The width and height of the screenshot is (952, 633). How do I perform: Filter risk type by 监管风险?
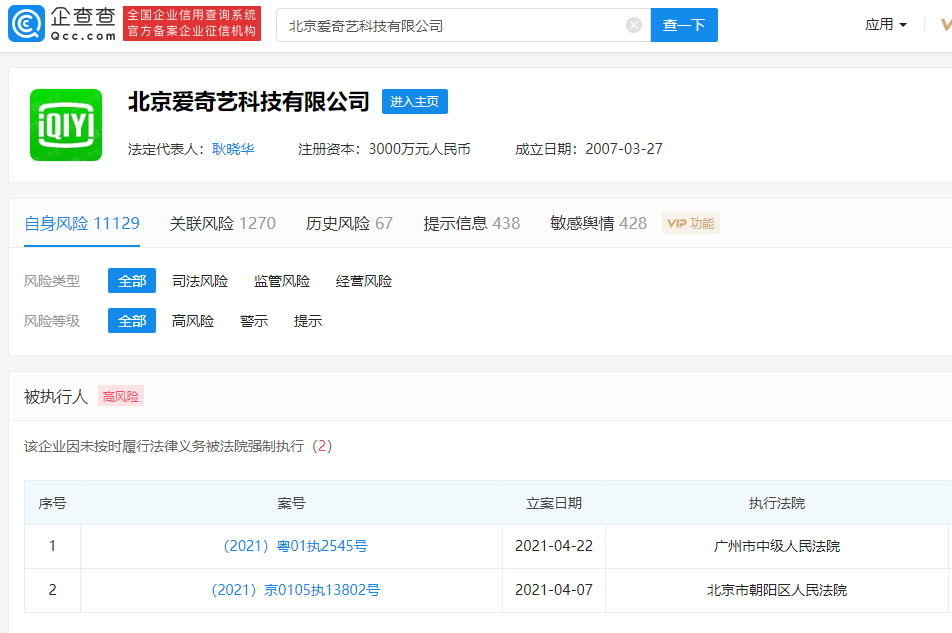[x=282, y=281]
